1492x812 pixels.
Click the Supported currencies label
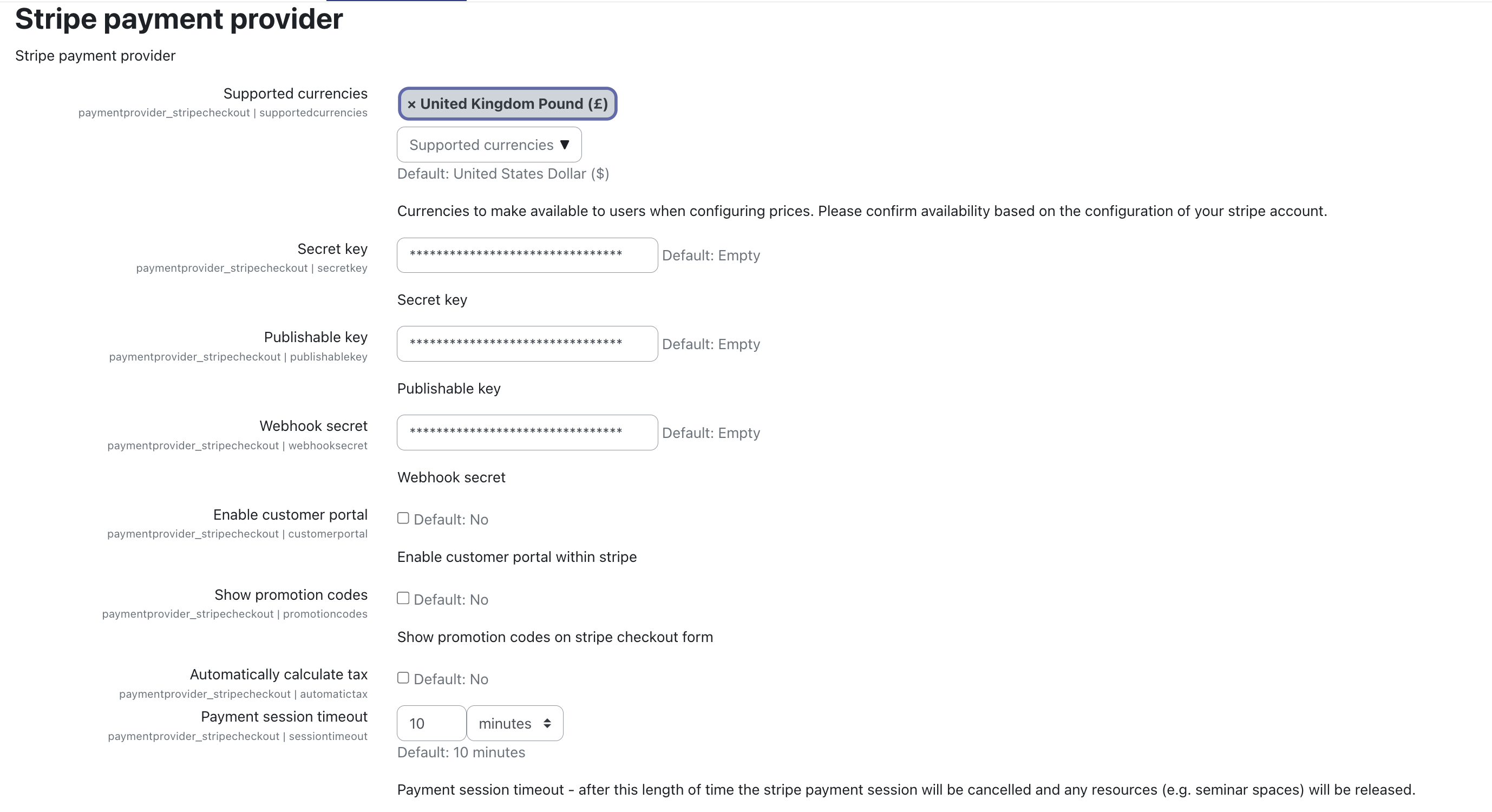[296, 93]
